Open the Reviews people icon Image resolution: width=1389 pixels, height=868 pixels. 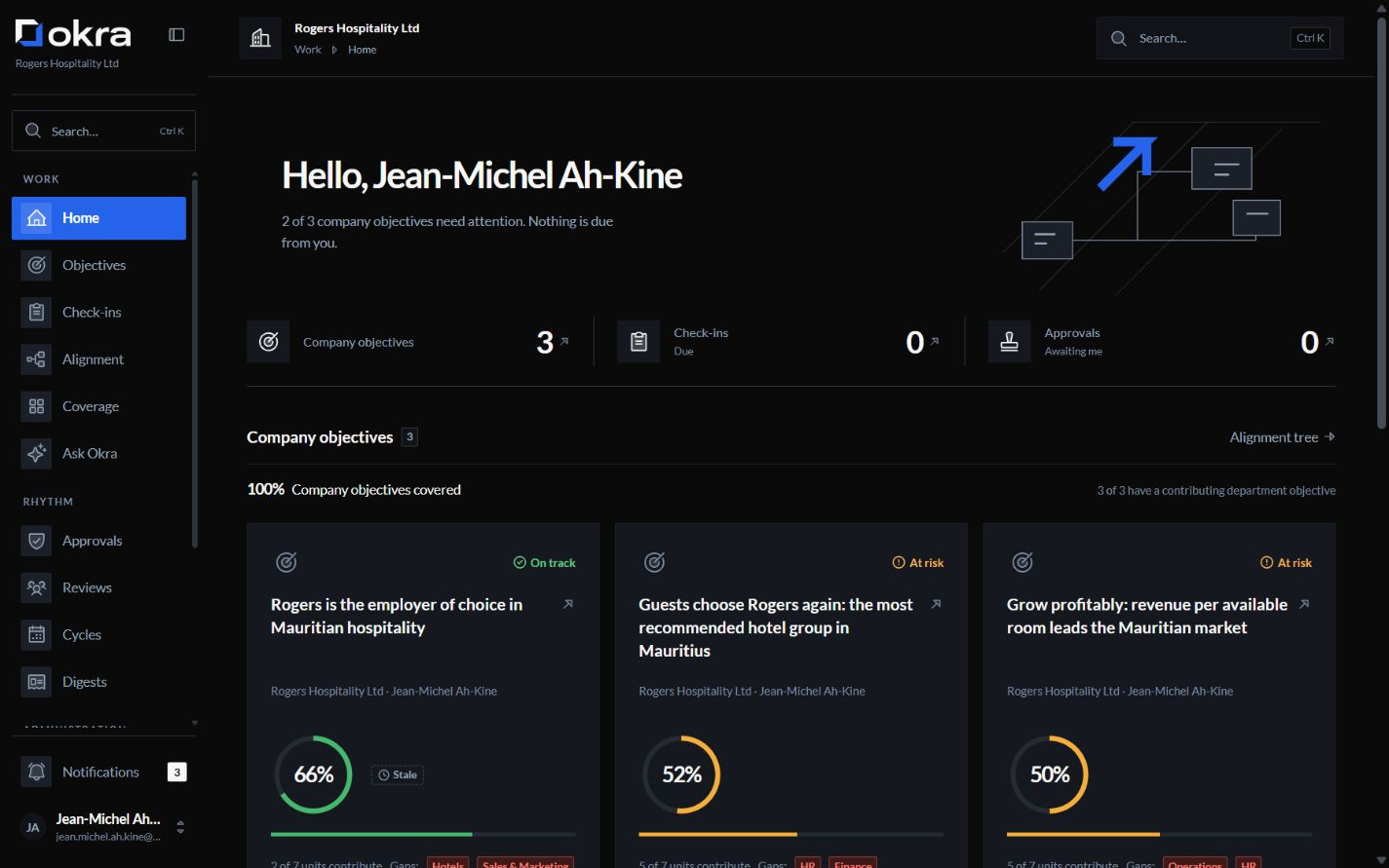[36, 587]
